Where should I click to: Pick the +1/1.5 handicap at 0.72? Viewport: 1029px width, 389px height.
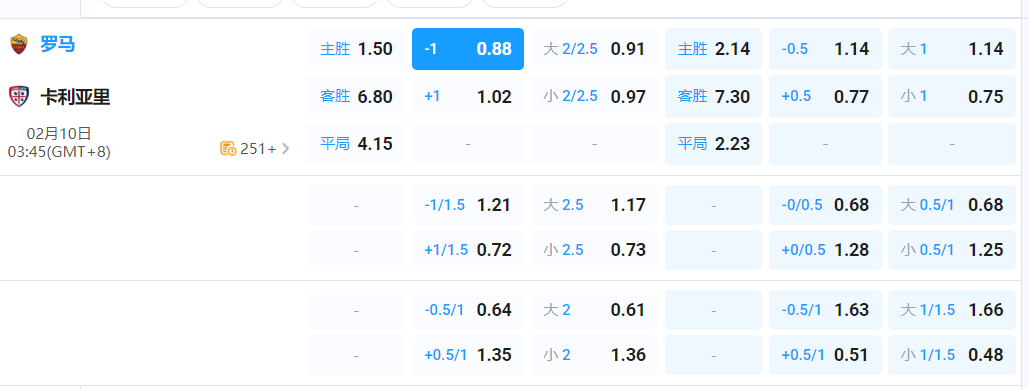(468, 249)
